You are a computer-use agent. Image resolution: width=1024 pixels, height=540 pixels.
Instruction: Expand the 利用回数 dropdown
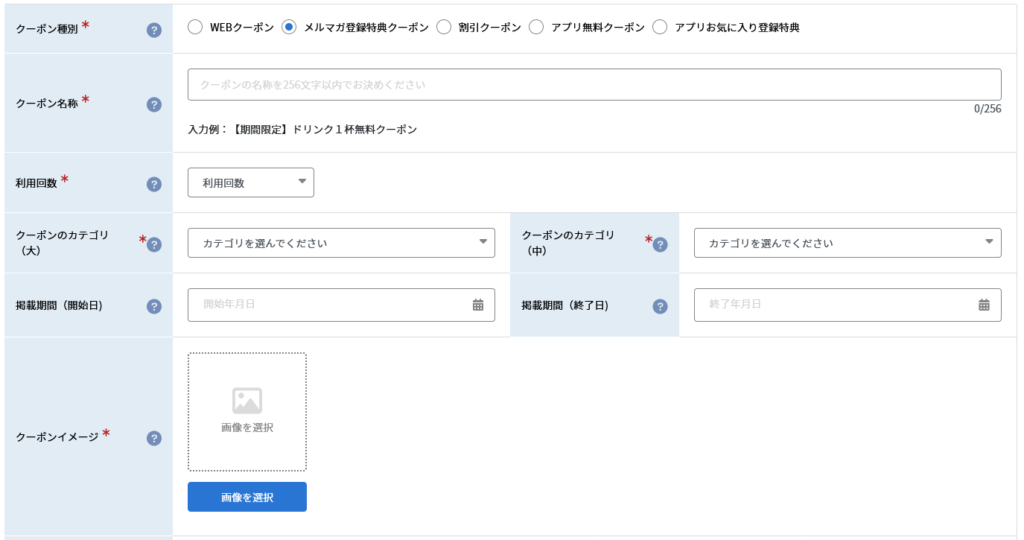point(251,183)
